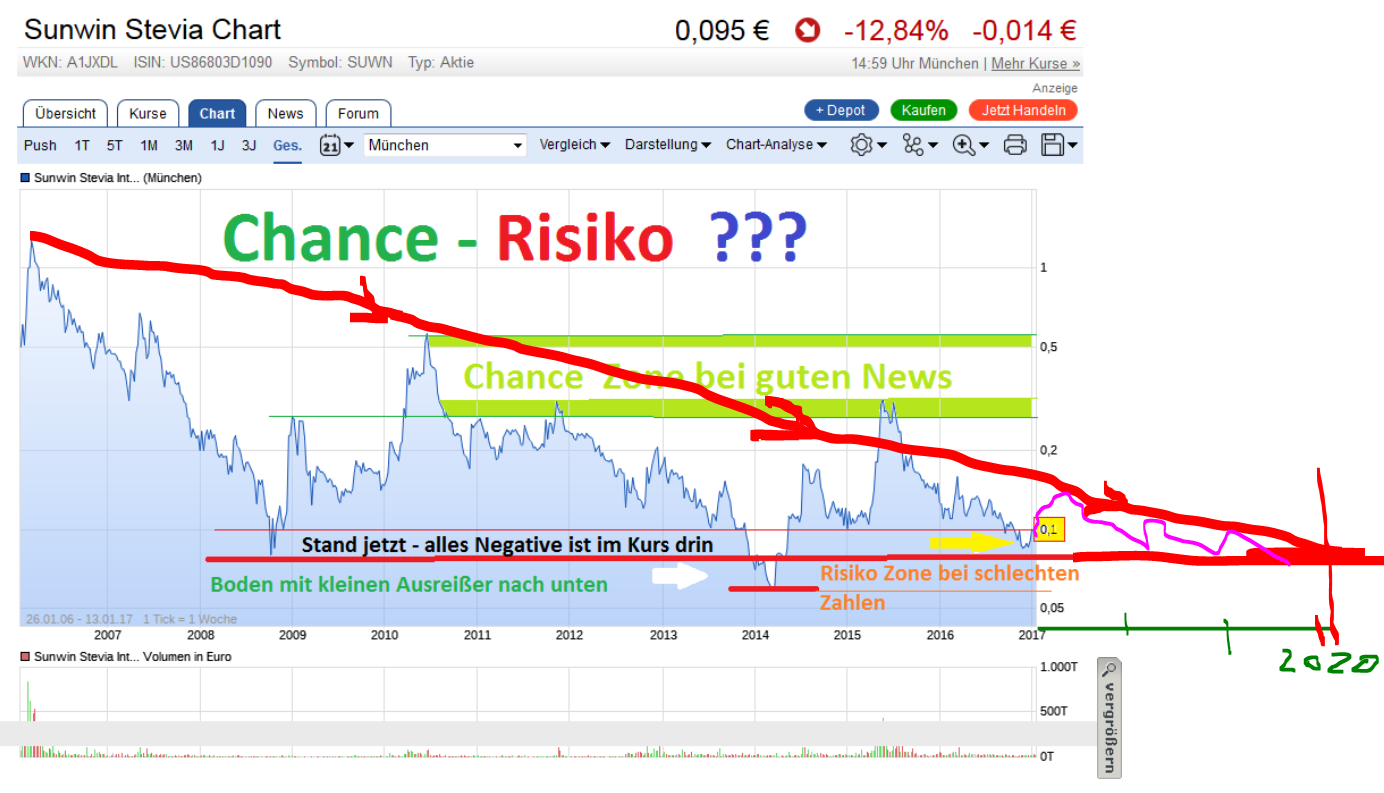Click the blue Sunwin Stevia price legend swatch

(26, 178)
